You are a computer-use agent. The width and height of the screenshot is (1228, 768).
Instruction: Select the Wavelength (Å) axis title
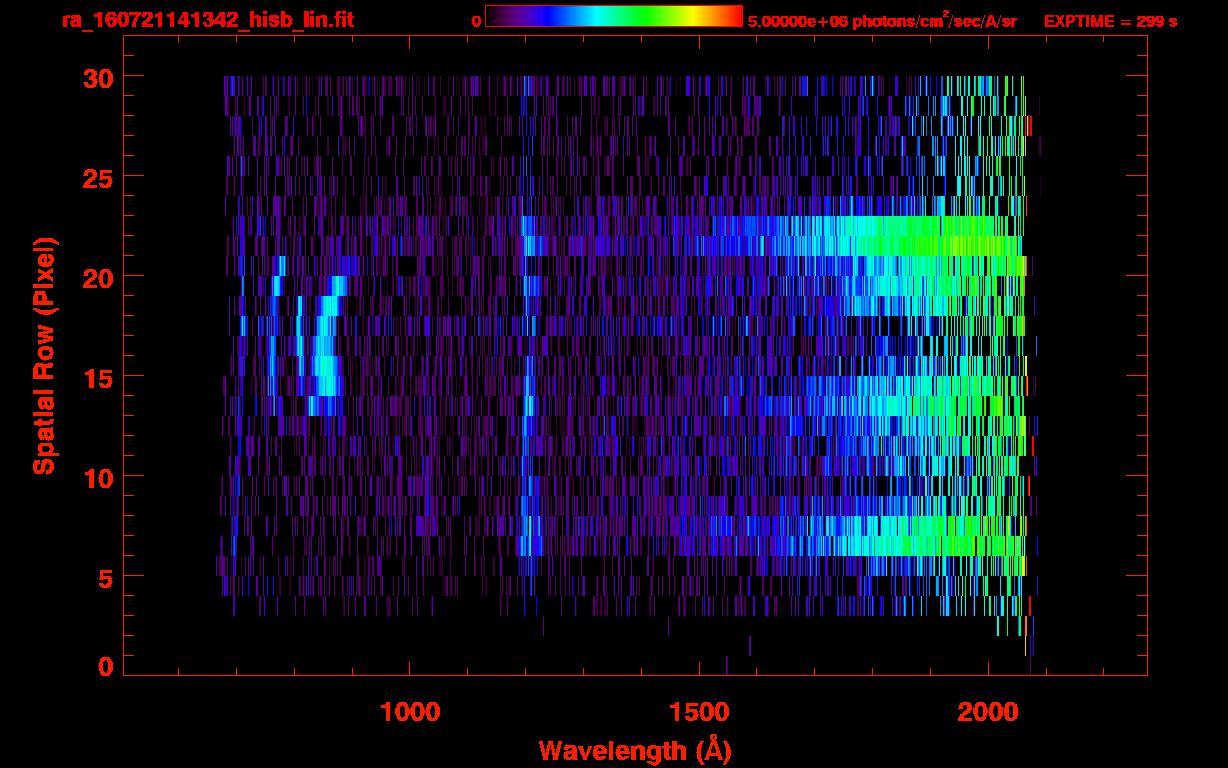635,750
